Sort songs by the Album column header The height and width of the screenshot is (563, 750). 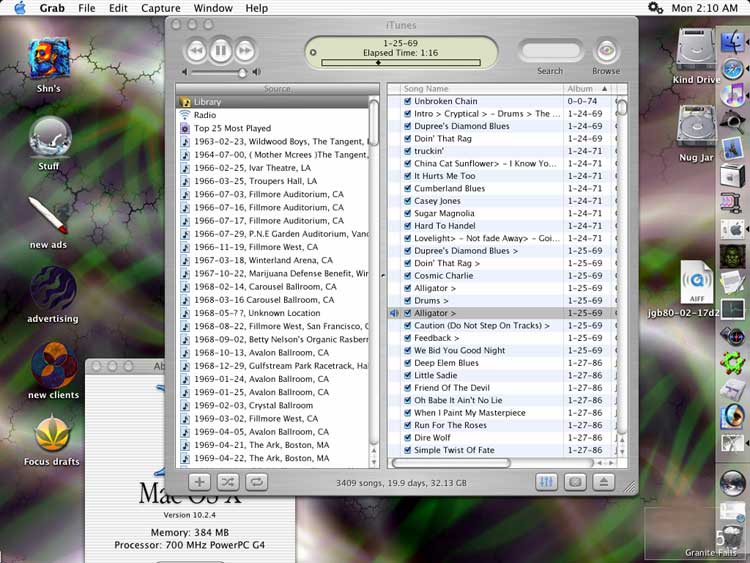pyautogui.click(x=588, y=88)
